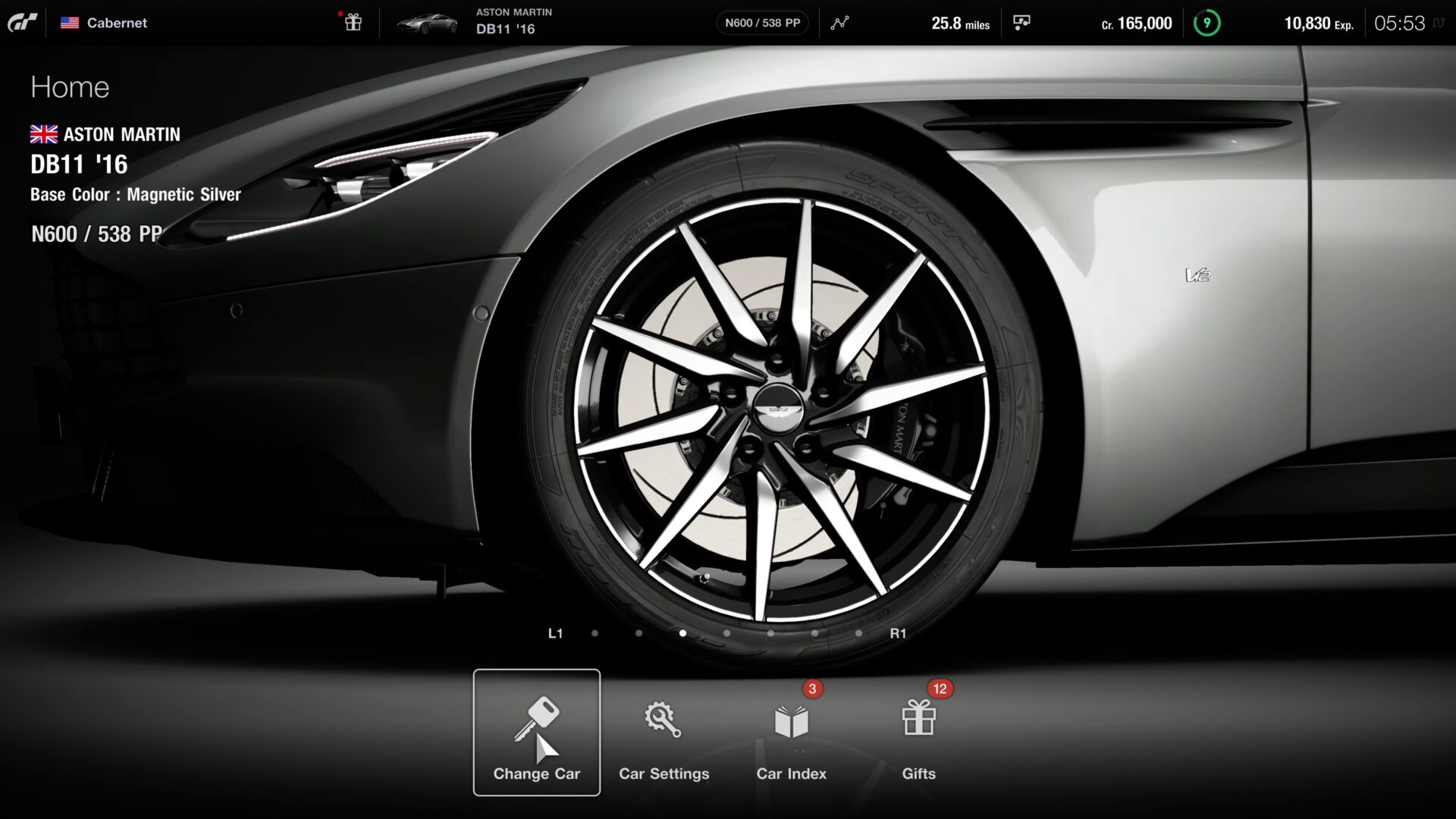The image size is (1456, 819).
Task: Click the DB11 car thumbnail in header
Action: 428,23
